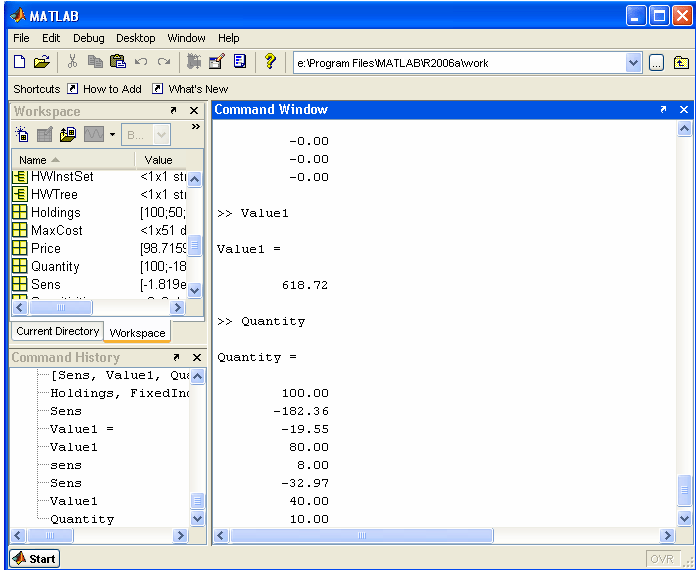Open current directory path dropdown
Screen dimensions: 698x574
(x=633, y=63)
